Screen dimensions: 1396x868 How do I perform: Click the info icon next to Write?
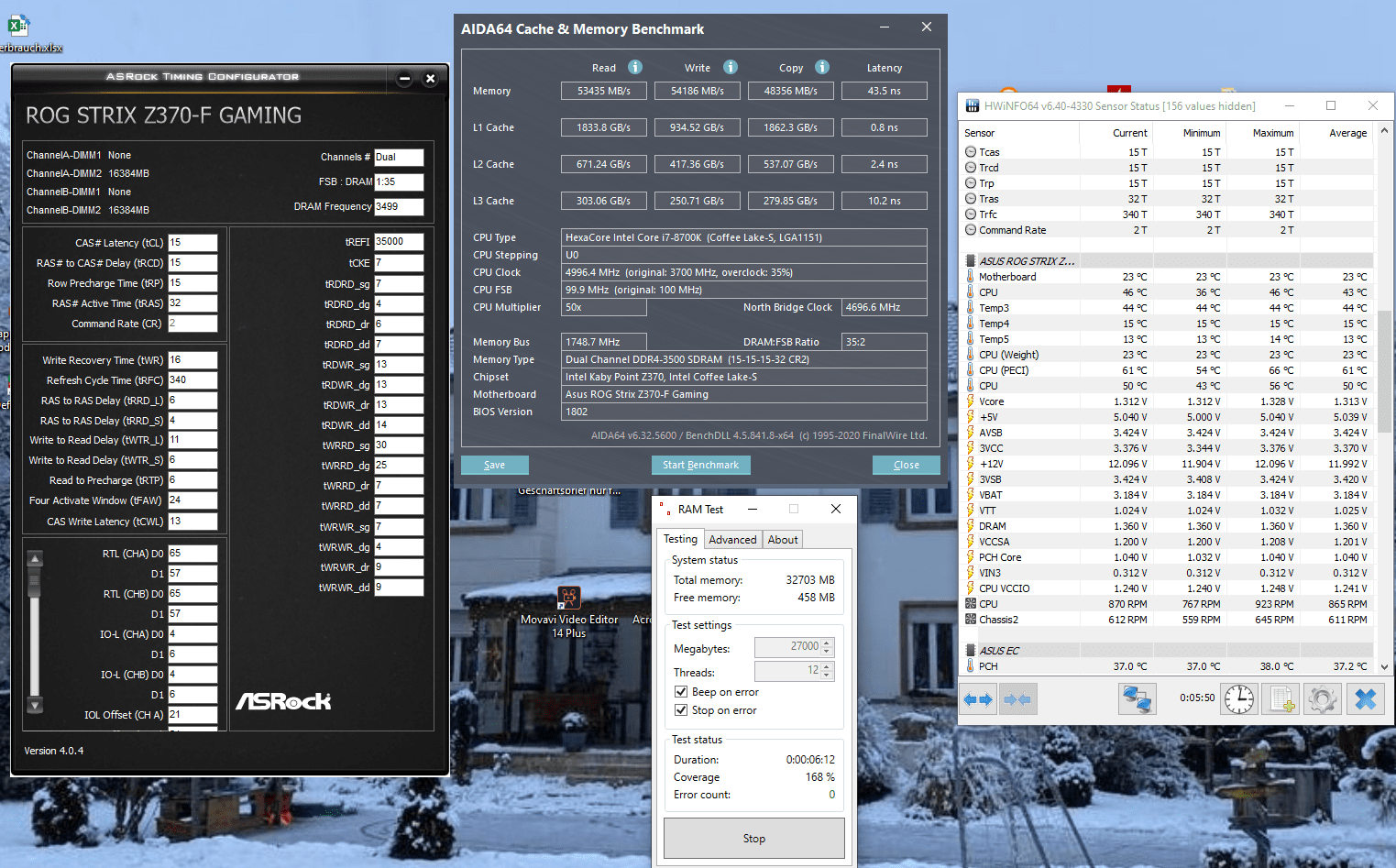tap(731, 67)
